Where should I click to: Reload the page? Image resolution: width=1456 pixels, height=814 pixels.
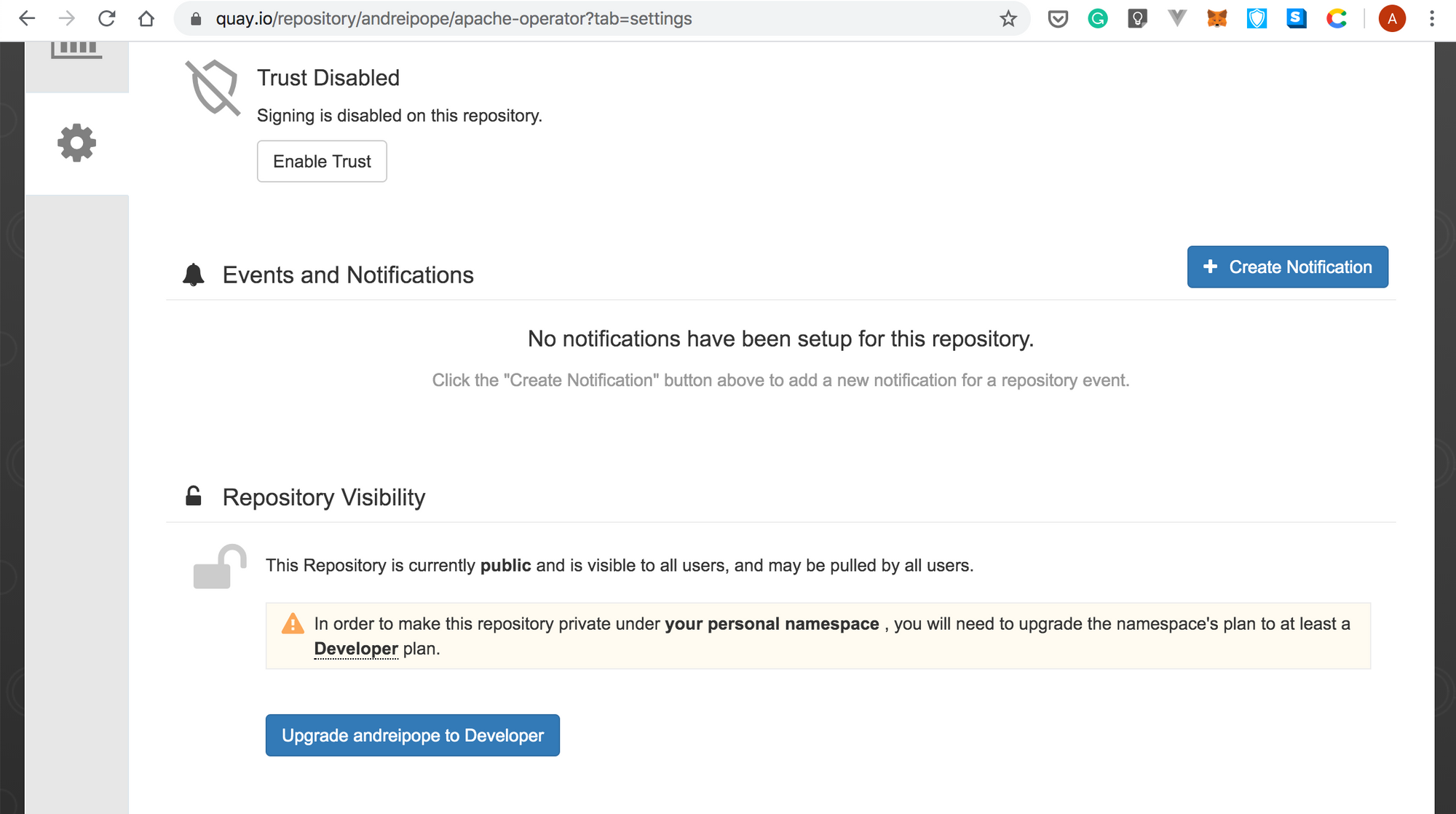(x=107, y=19)
